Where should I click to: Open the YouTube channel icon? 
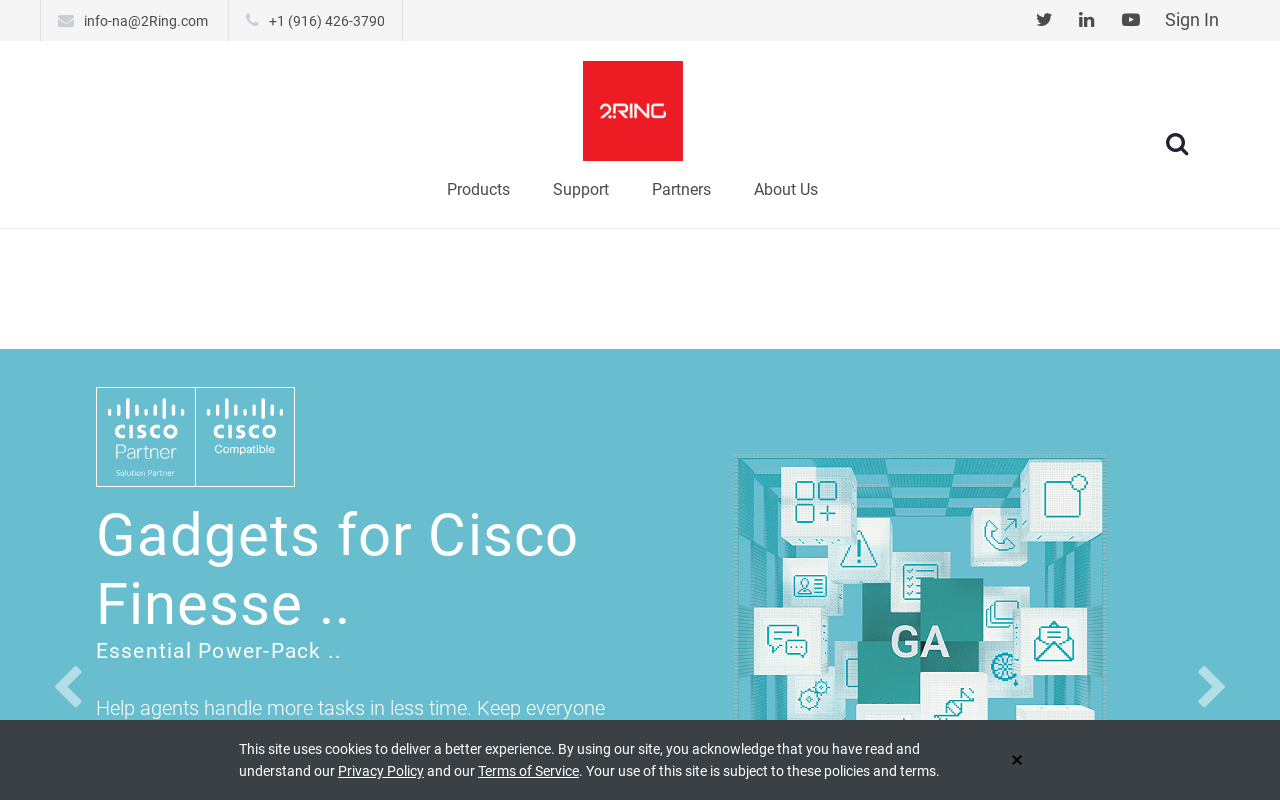(1131, 20)
